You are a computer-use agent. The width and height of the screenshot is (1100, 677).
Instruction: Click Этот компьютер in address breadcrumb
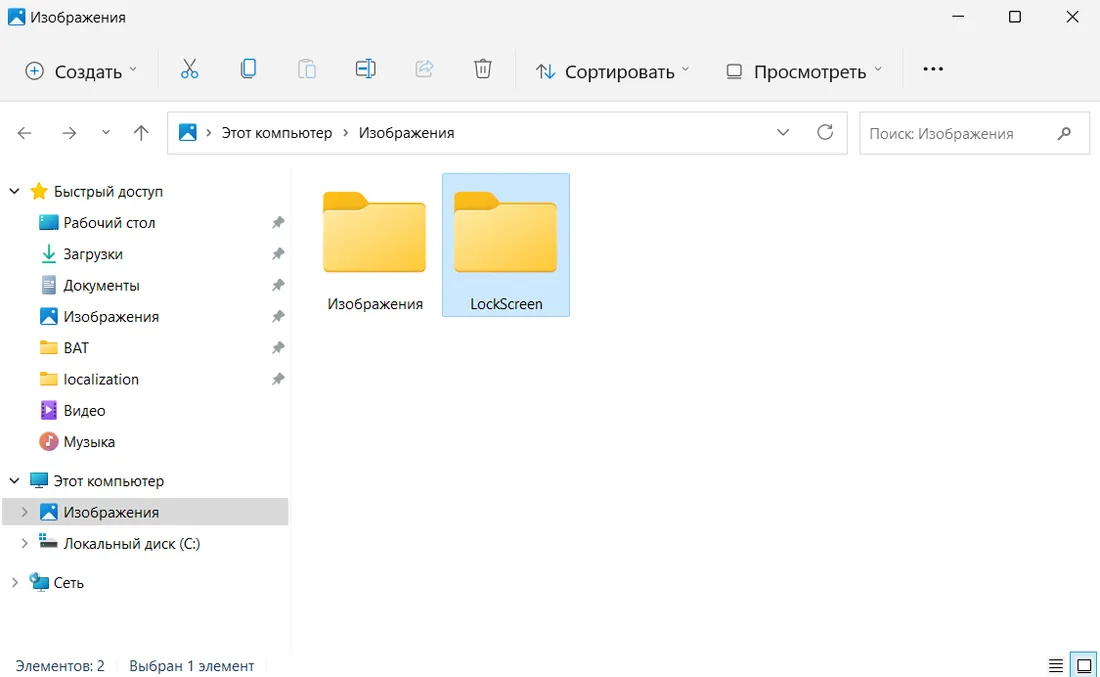(x=276, y=133)
